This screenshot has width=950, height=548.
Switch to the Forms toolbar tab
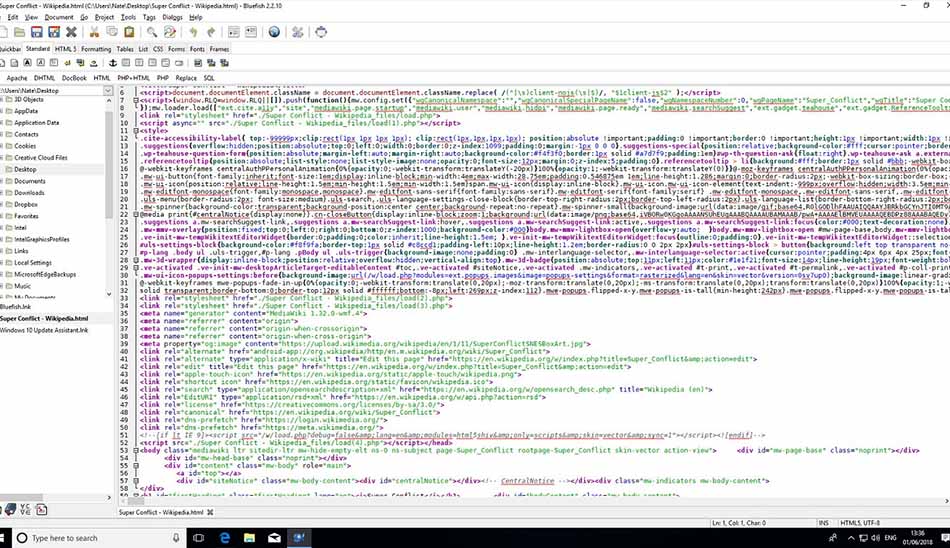pos(176,48)
